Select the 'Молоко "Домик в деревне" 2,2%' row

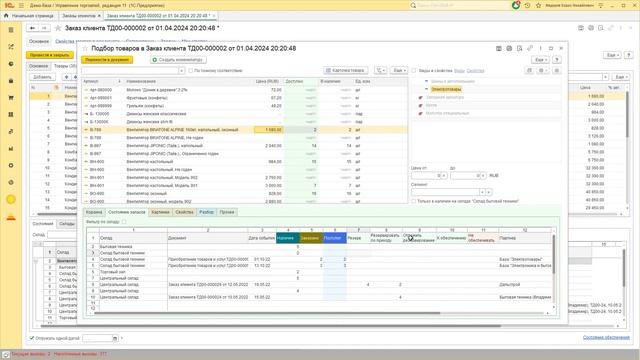[x=244, y=90]
